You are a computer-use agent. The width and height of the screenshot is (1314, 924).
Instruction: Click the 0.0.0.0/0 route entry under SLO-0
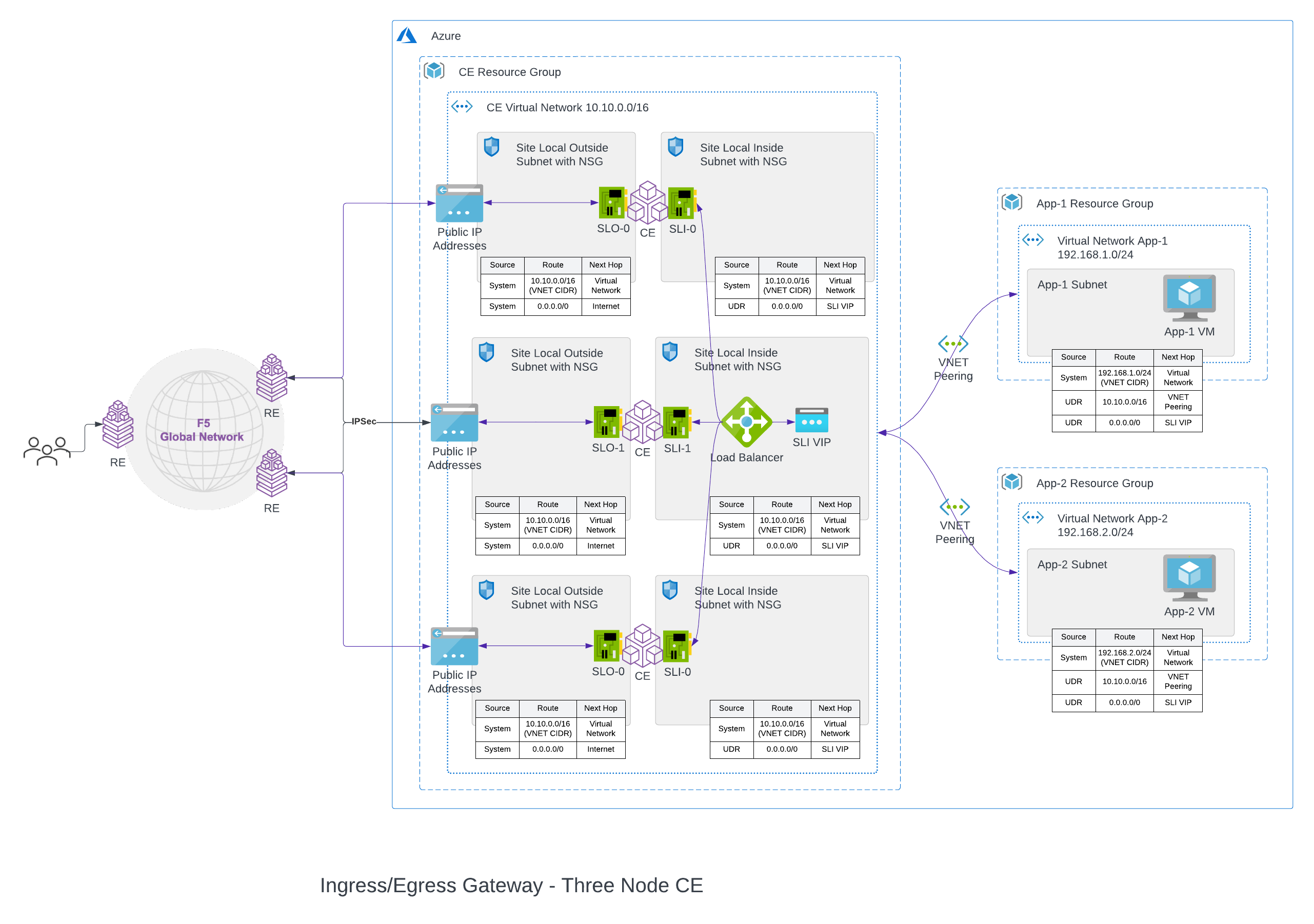pos(552,306)
